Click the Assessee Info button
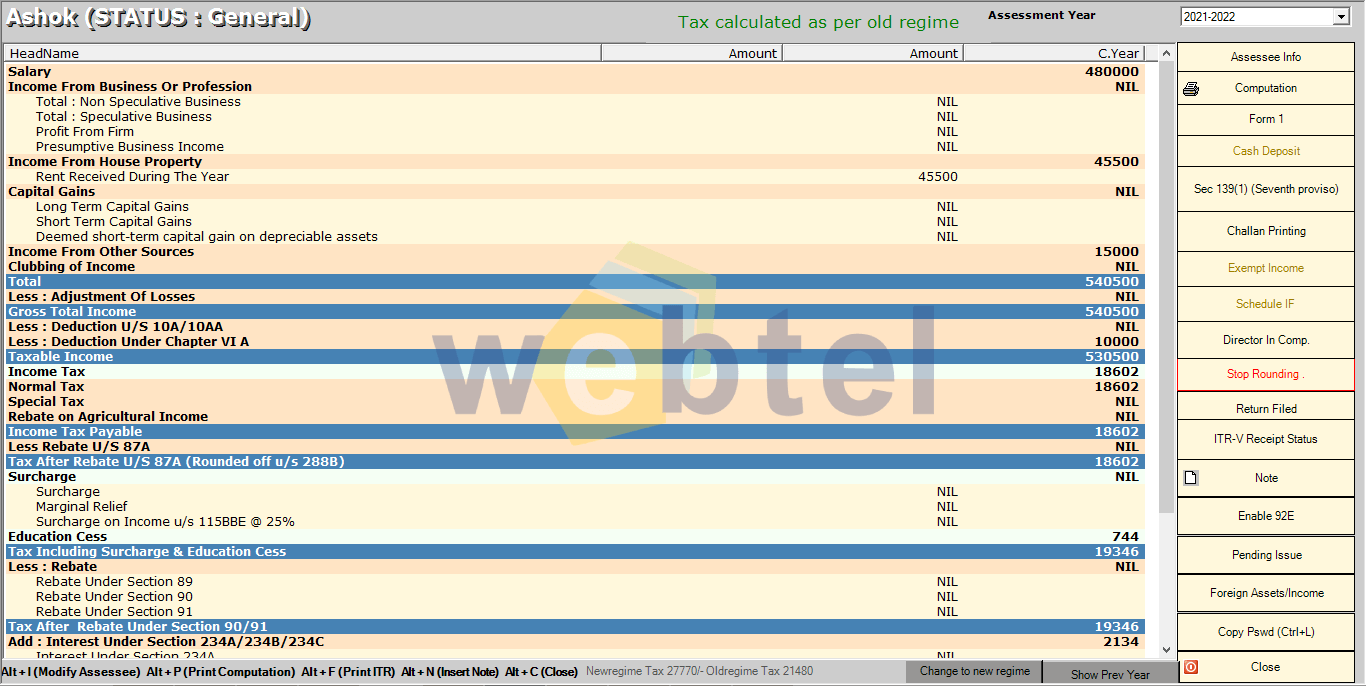The image size is (1366, 686). [1266, 57]
